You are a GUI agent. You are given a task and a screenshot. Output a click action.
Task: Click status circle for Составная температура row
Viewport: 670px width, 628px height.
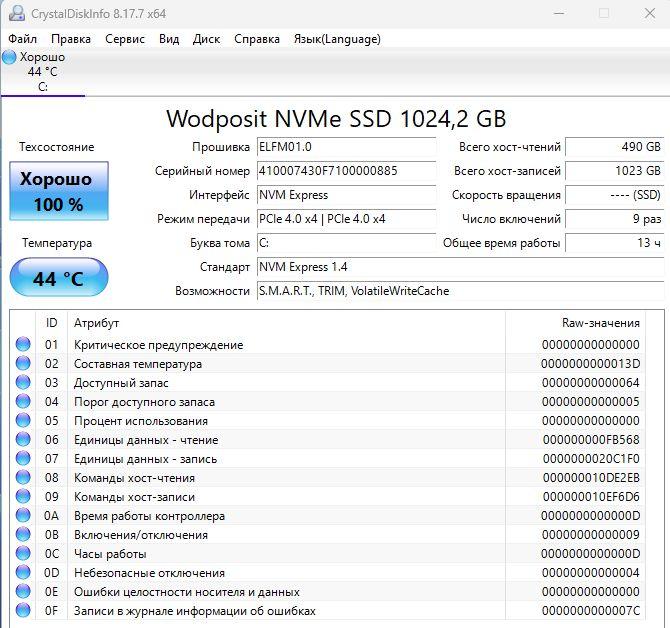tap(23, 364)
